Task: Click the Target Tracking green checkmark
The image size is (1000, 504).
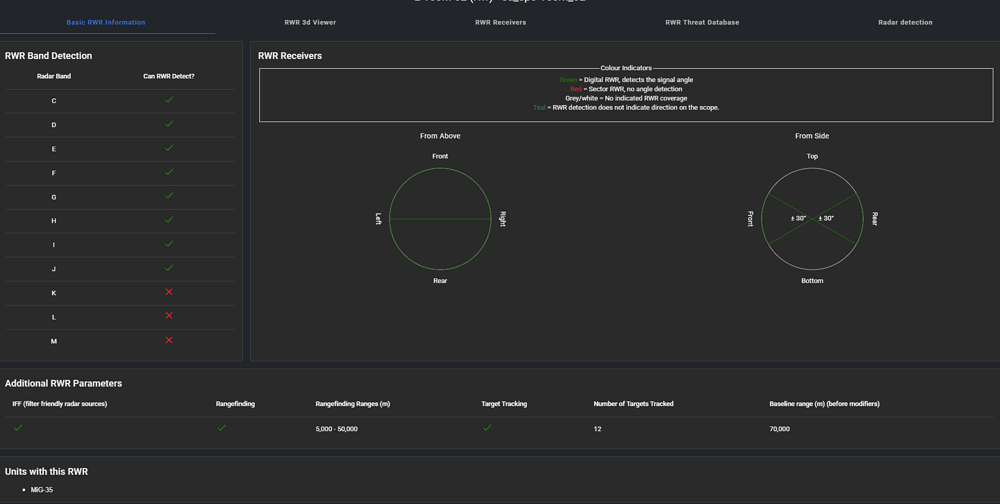Action: click(x=487, y=428)
